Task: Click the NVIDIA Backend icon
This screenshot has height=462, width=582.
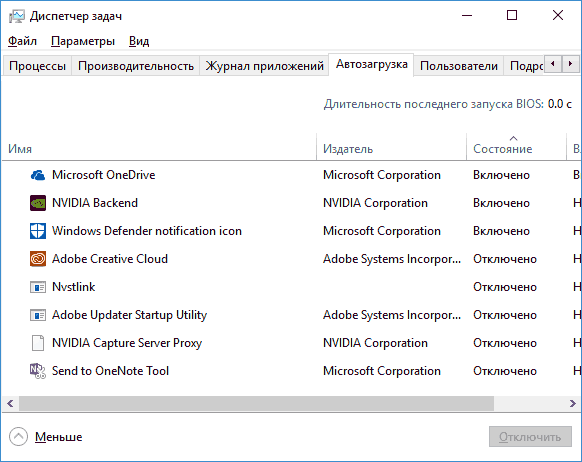Action: [x=38, y=203]
